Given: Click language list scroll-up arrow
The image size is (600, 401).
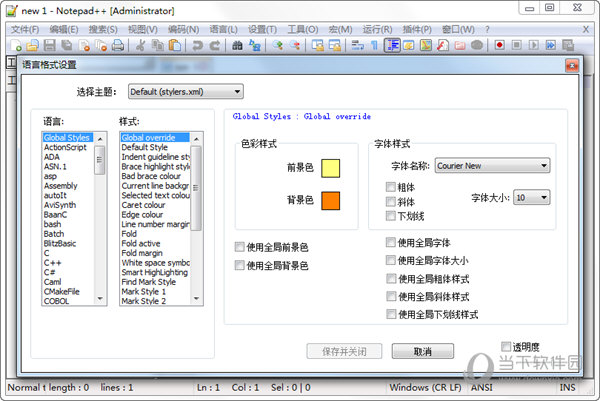Looking at the screenshot, I should tap(100, 139).
